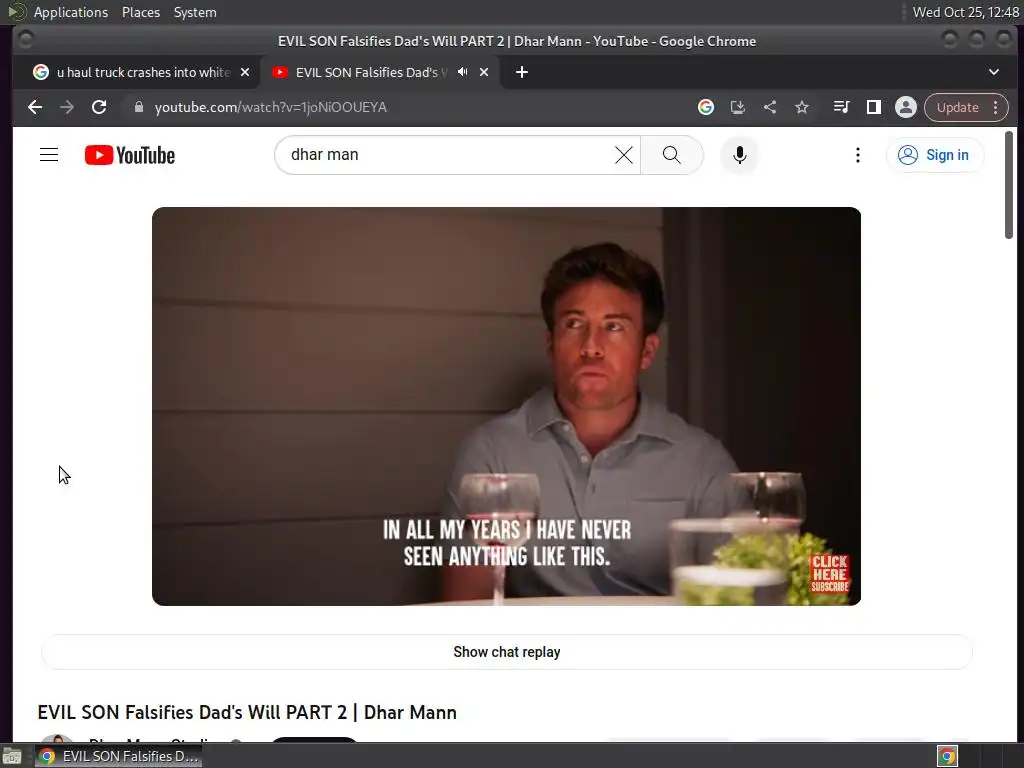The height and width of the screenshot is (768, 1024).
Task: Close the 'u haul truck crashes' tab
Action: point(245,72)
